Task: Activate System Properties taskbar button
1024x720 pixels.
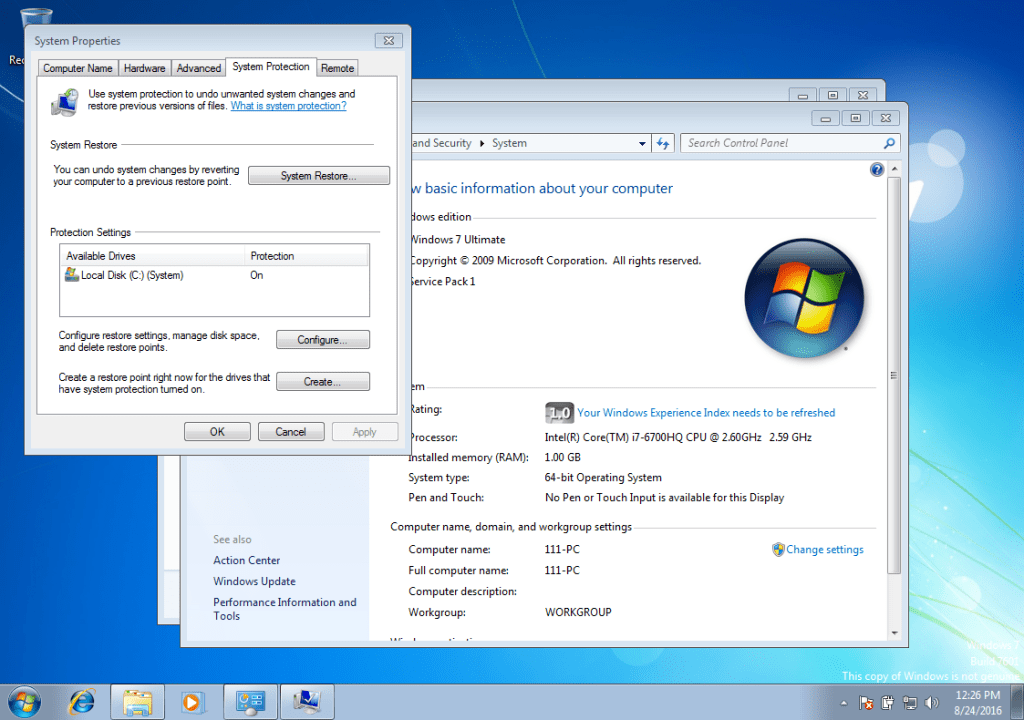Action: pyautogui.click(x=307, y=702)
